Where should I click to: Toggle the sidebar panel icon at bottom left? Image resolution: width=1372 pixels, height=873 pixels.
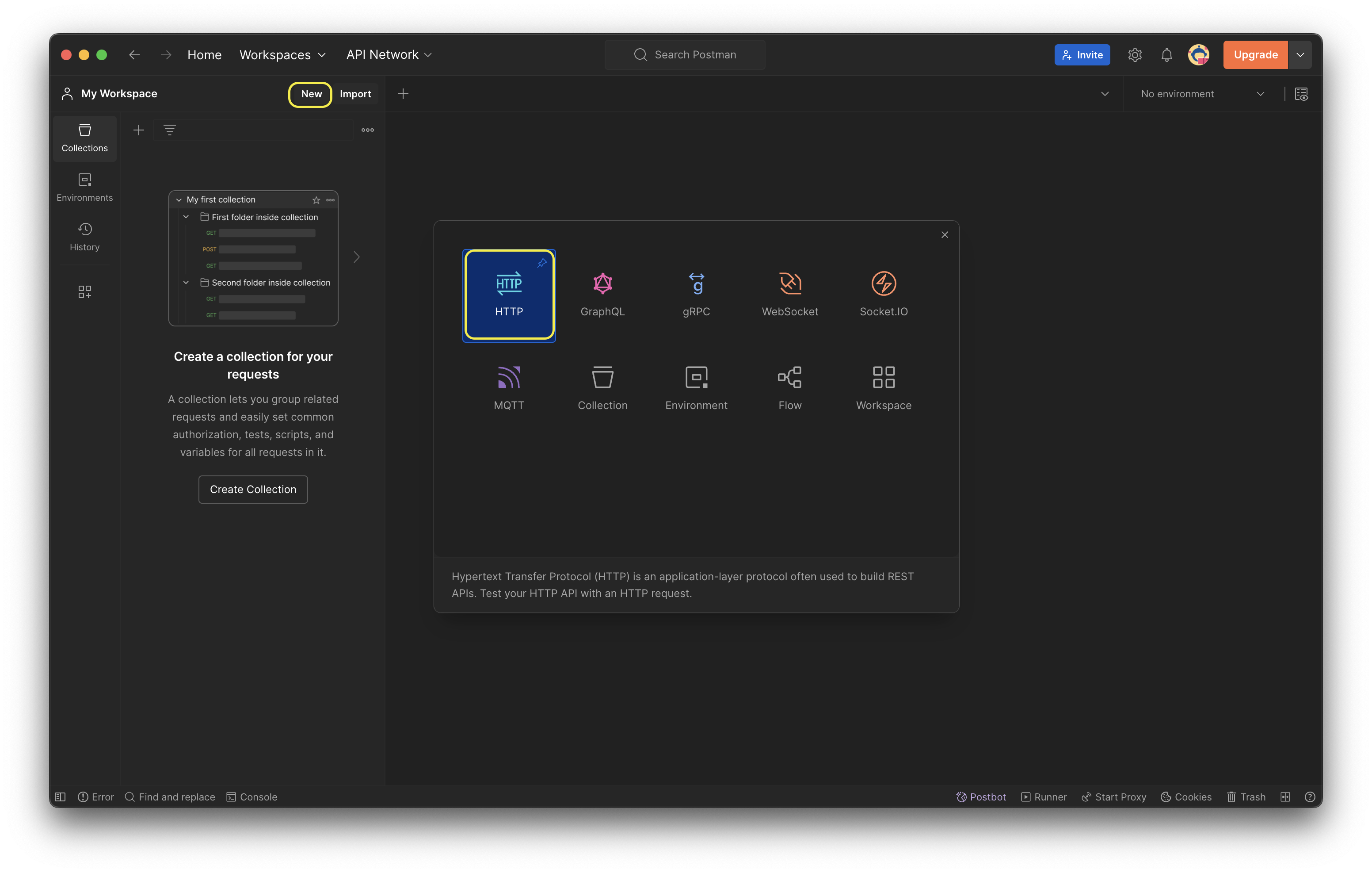pyautogui.click(x=61, y=796)
